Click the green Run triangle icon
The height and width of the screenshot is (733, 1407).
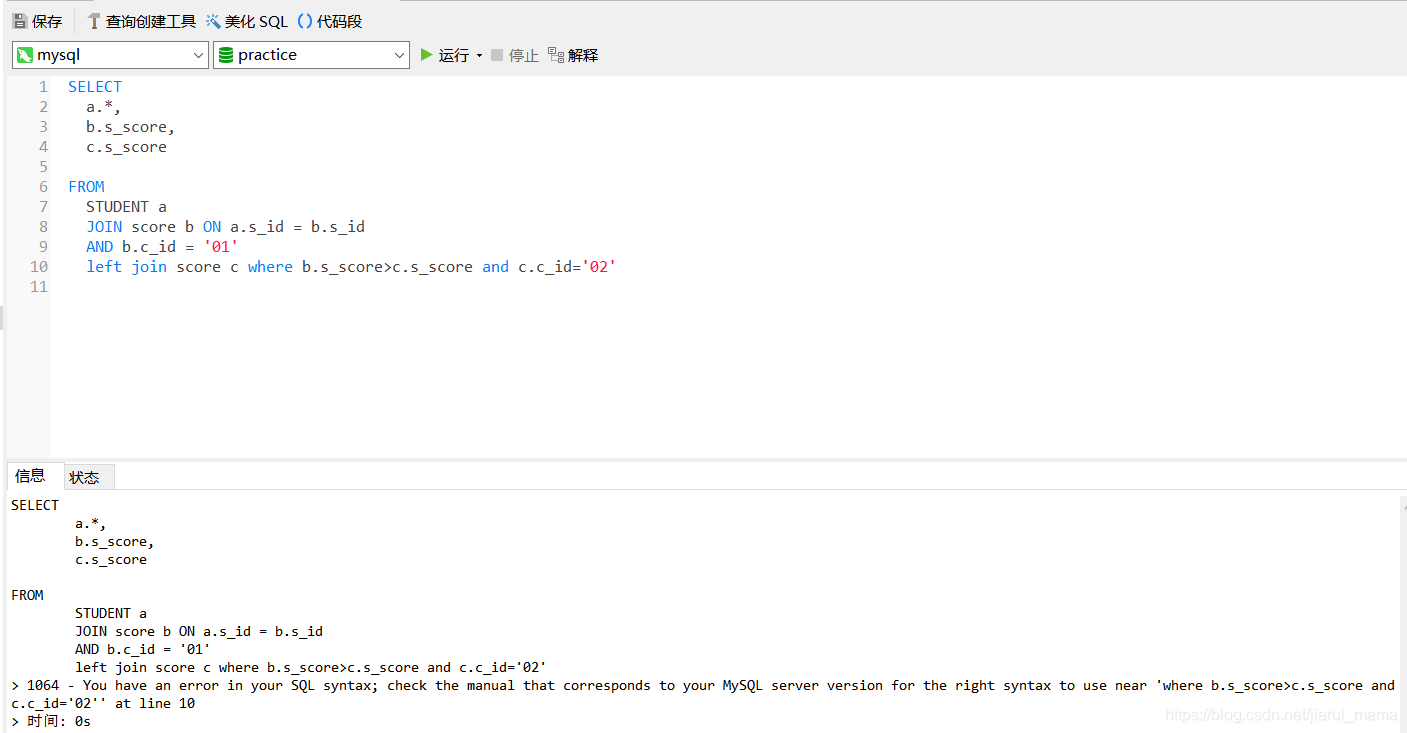click(x=427, y=55)
